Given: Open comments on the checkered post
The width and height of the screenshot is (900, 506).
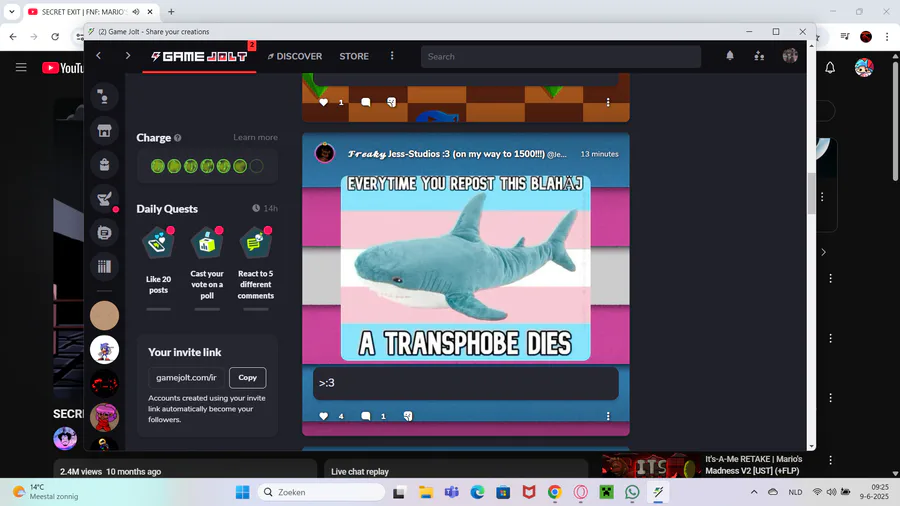Looking at the screenshot, I should [x=366, y=102].
